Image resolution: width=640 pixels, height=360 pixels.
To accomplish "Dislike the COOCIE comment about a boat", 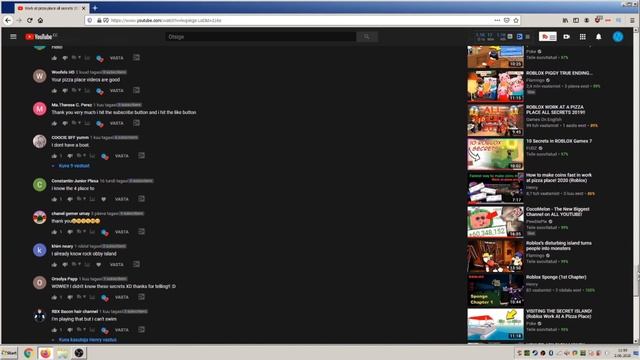I will click(x=70, y=156).
